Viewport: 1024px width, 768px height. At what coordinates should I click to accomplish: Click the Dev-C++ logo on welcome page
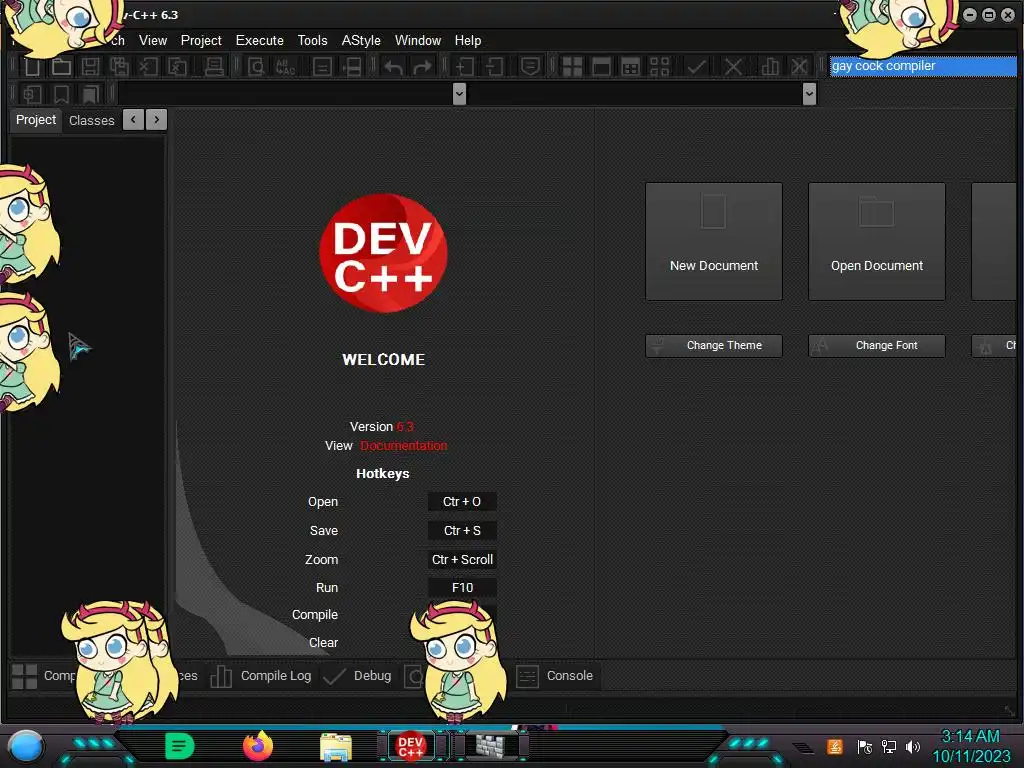(x=383, y=253)
